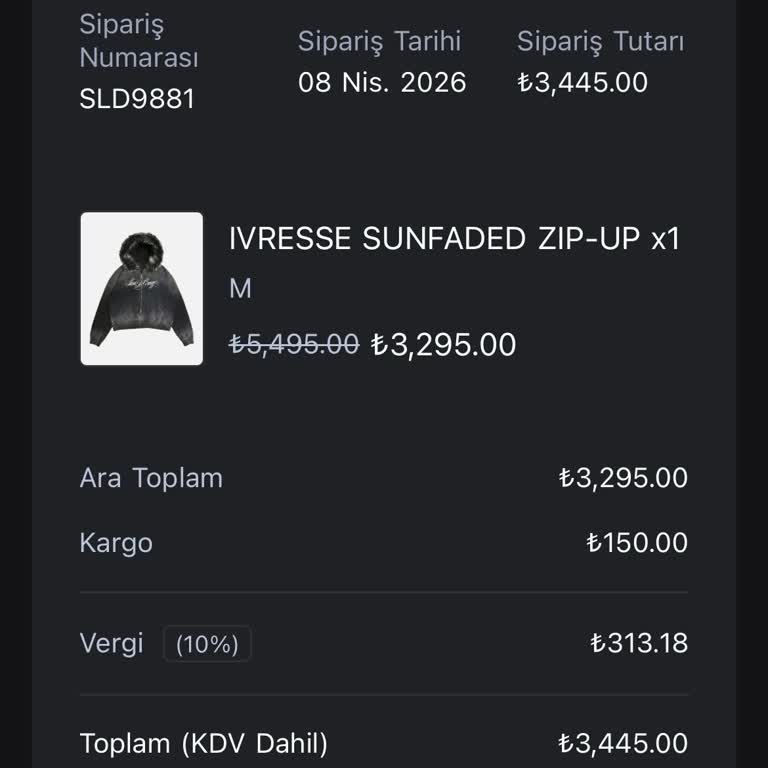Click the ₺3,445.00 value beside Toplam (KDV Dahil)
The image size is (768, 768).
click(x=623, y=744)
